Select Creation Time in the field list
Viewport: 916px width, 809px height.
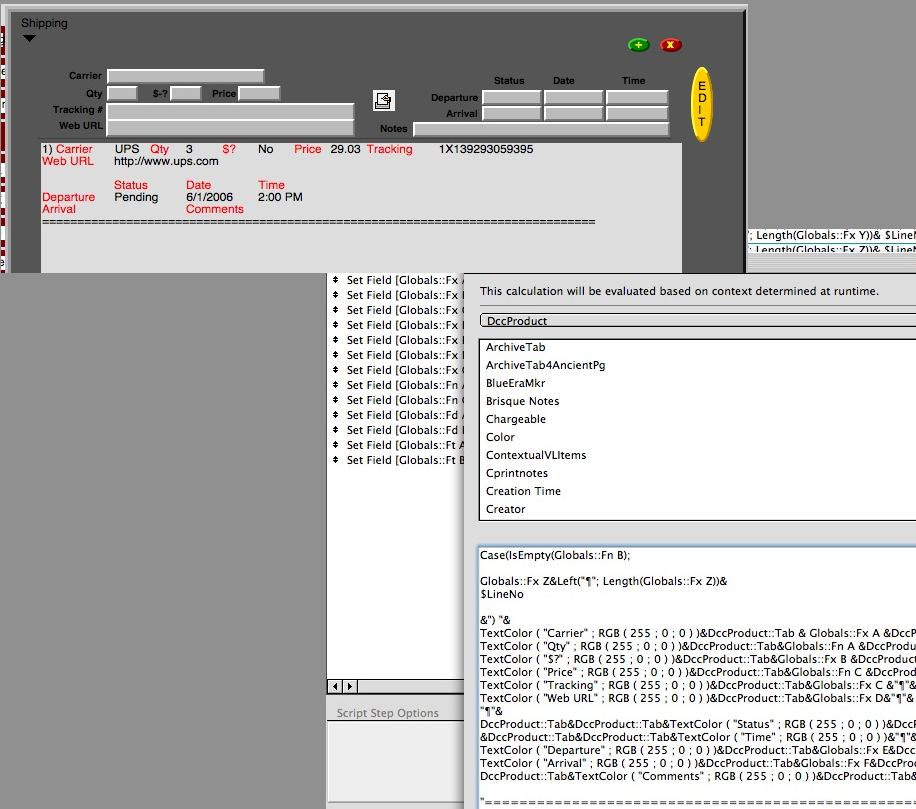523,491
